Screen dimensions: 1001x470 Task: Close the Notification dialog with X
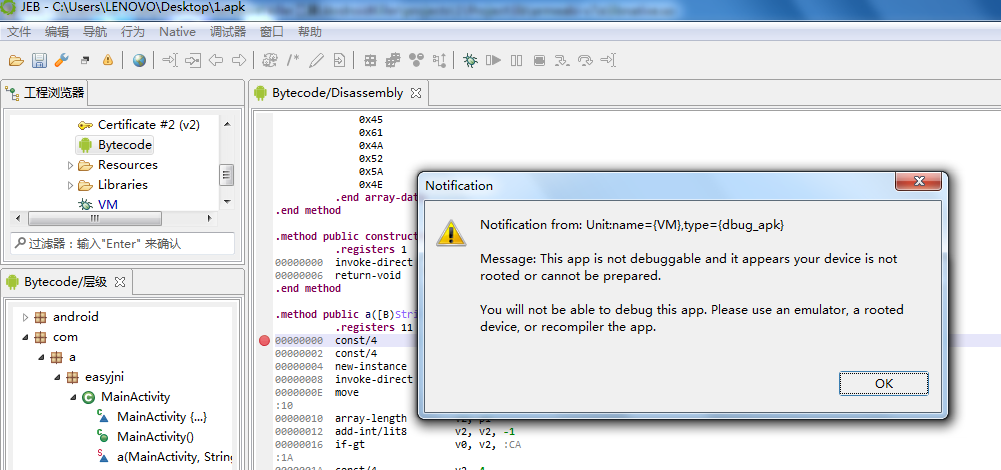[919, 181]
